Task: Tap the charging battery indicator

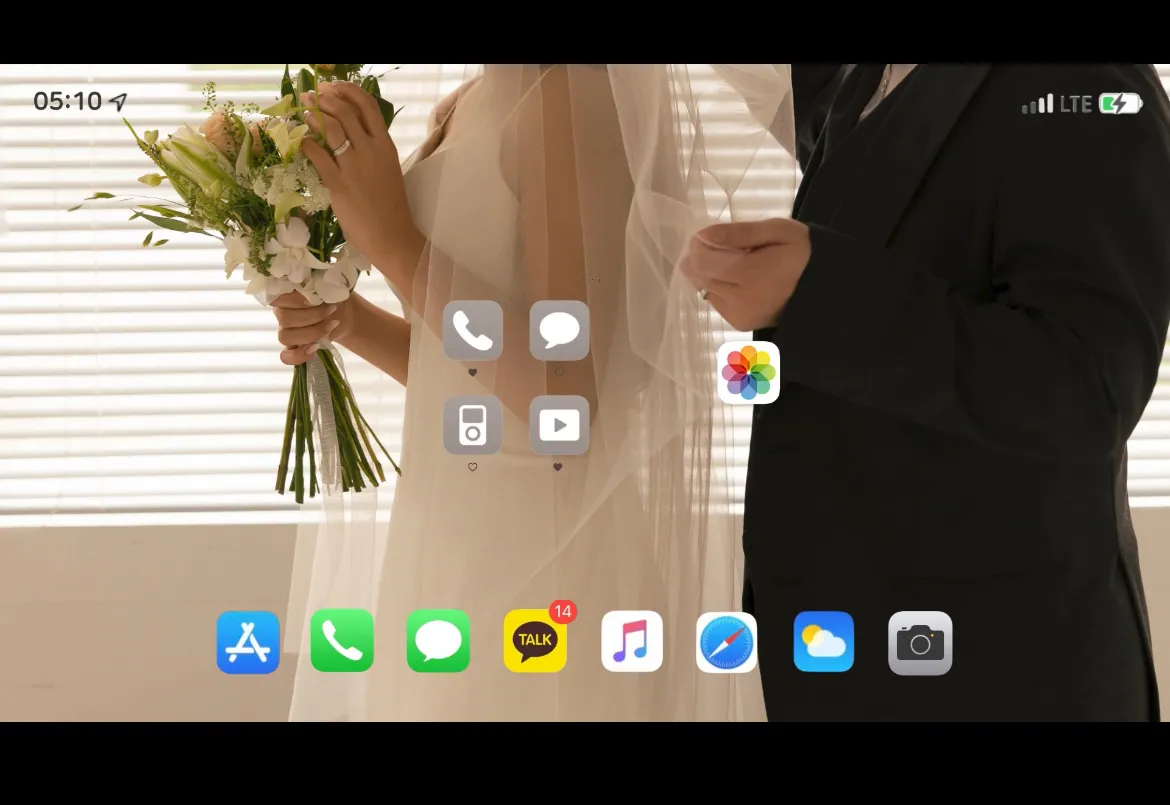Action: (1120, 104)
